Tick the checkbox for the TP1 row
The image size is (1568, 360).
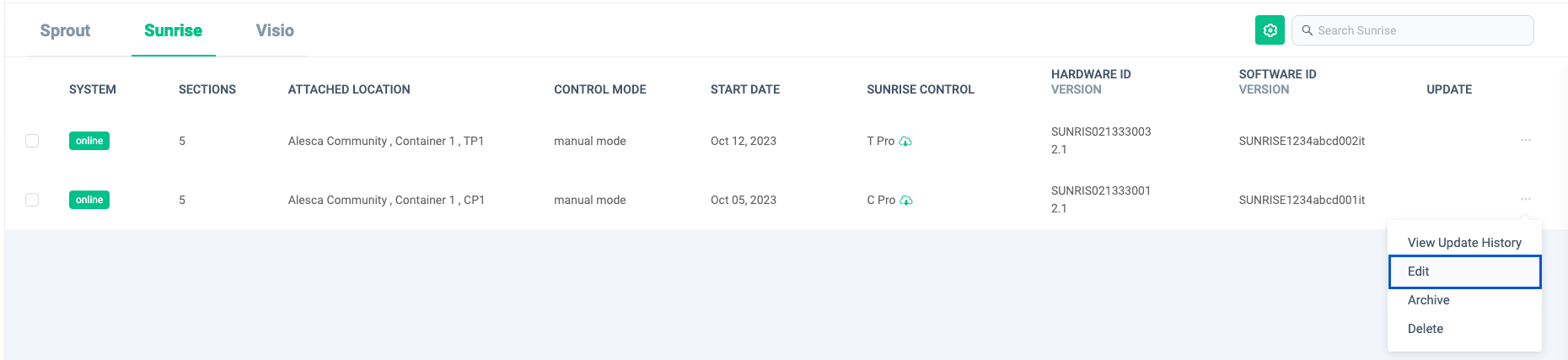(x=32, y=141)
